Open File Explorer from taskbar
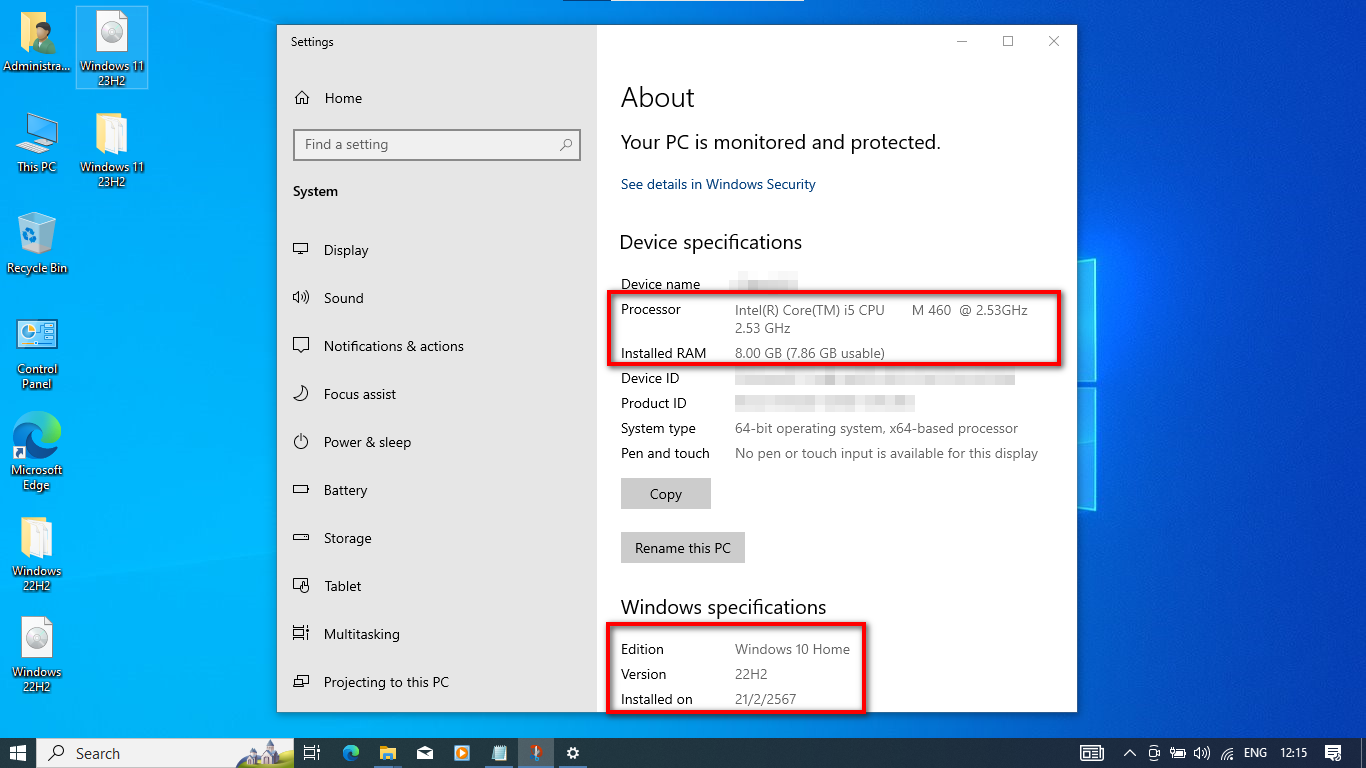This screenshot has width=1366, height=768. pos(388,753)
